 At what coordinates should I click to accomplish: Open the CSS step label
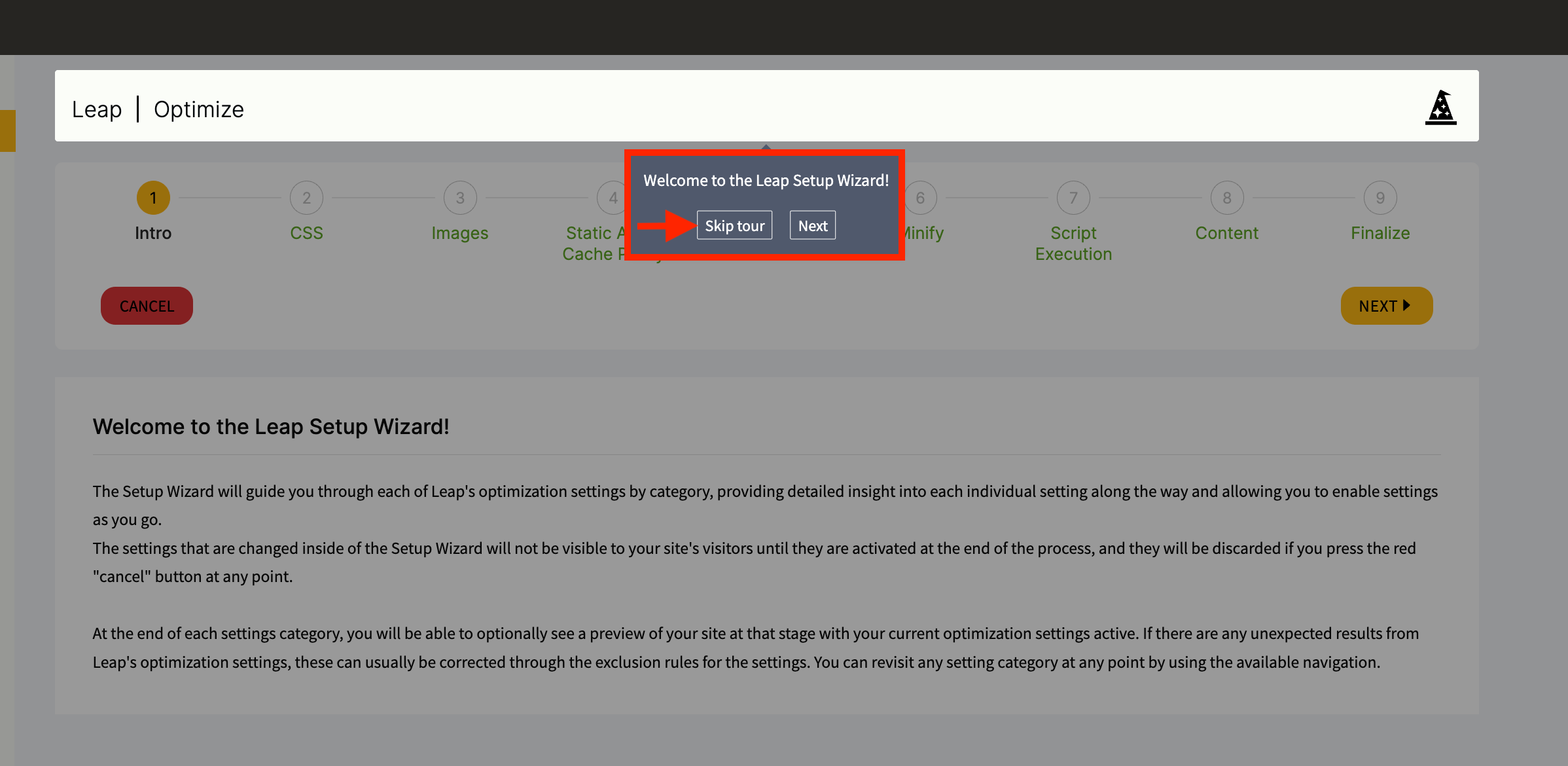[x=306, y=233]
